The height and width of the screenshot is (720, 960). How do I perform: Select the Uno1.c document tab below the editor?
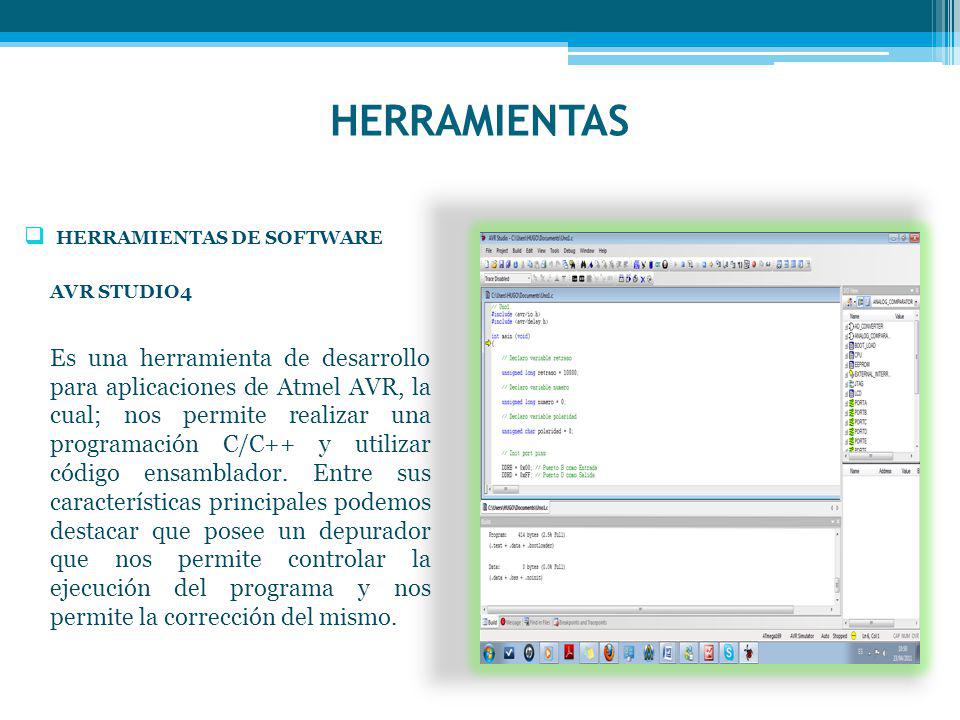point(516,508)
